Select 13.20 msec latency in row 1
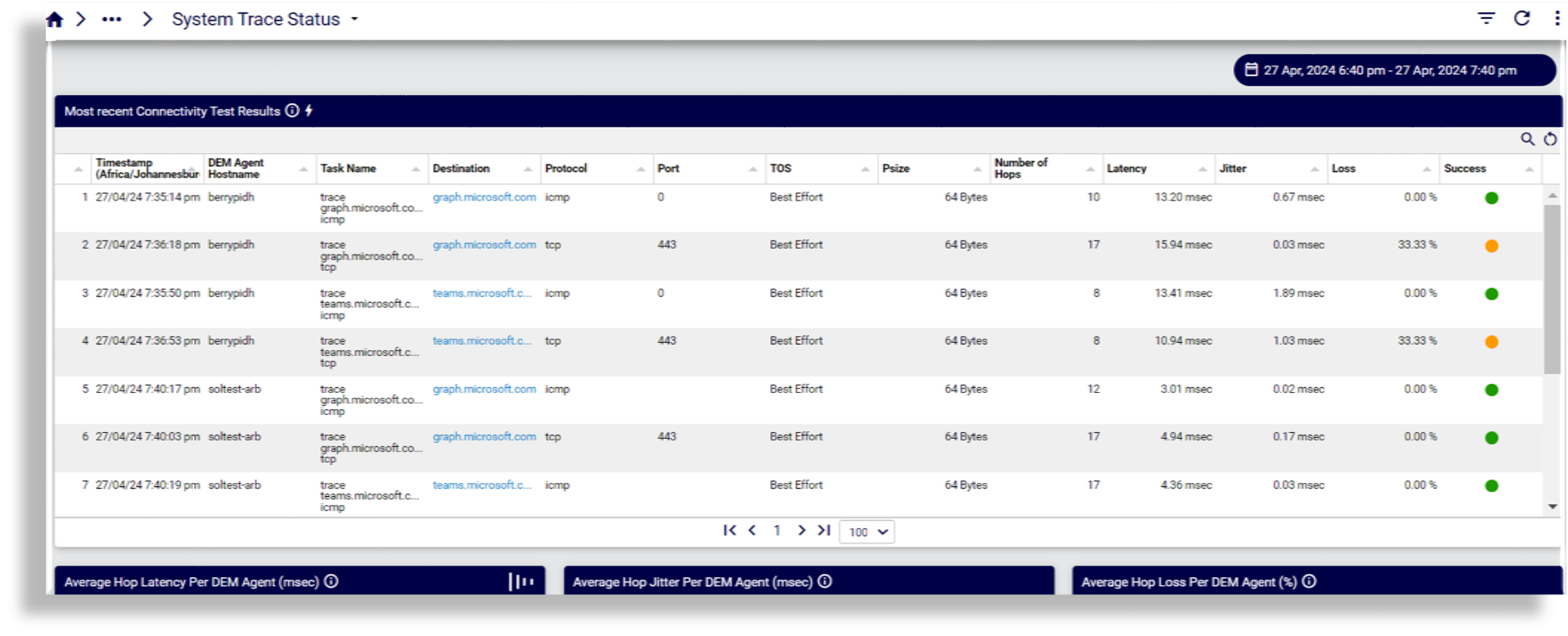The width and height of the screenshot is (1568, 636). (x=1183, y=197)
